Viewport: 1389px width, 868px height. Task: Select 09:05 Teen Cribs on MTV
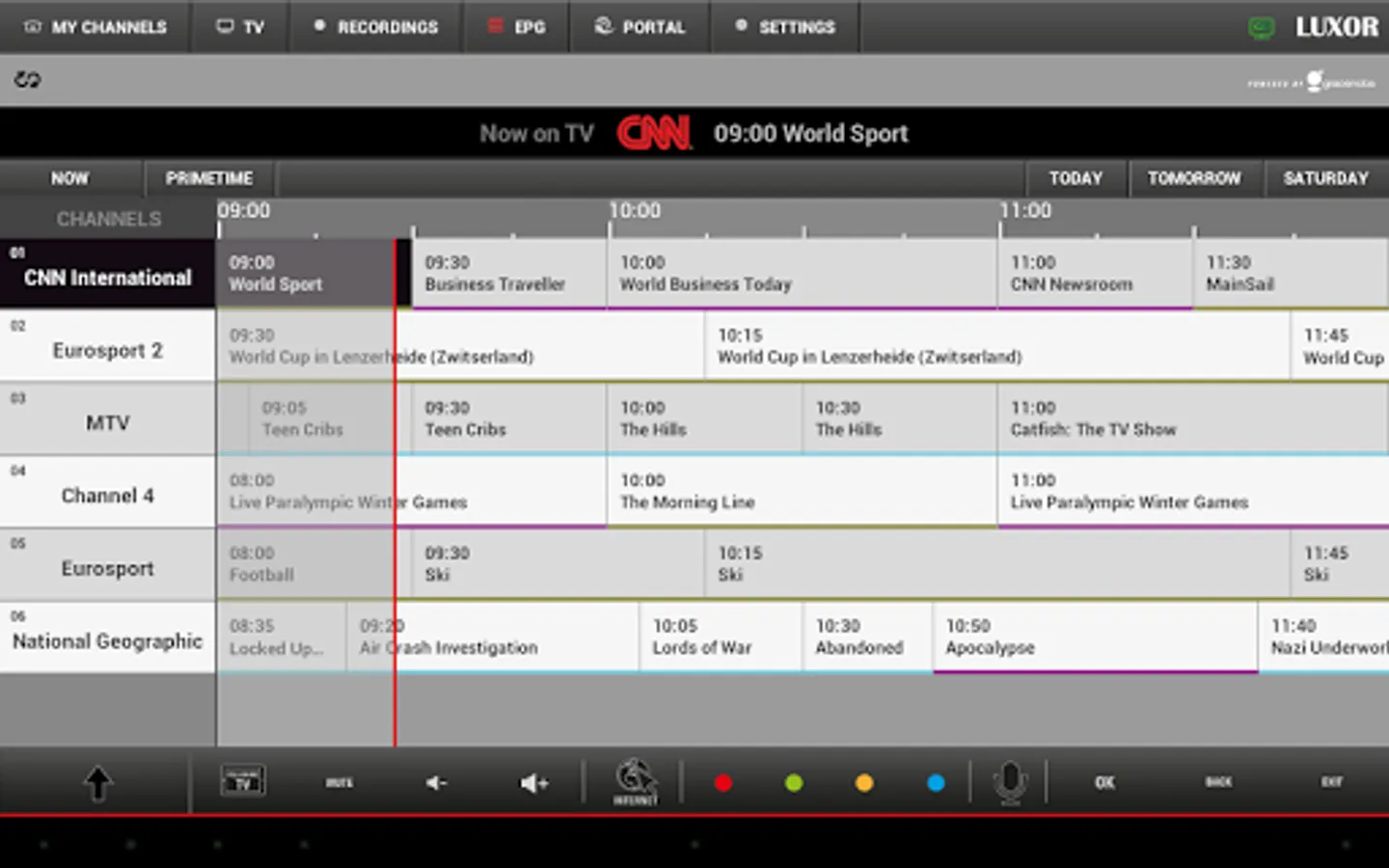(x=330, y=419)
